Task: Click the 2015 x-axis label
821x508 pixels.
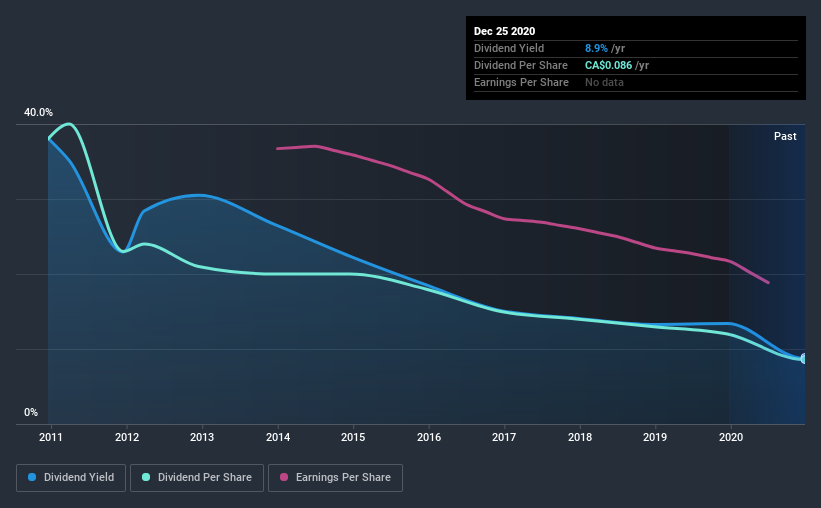Action: pyautogui.click(x=353, y=437)
